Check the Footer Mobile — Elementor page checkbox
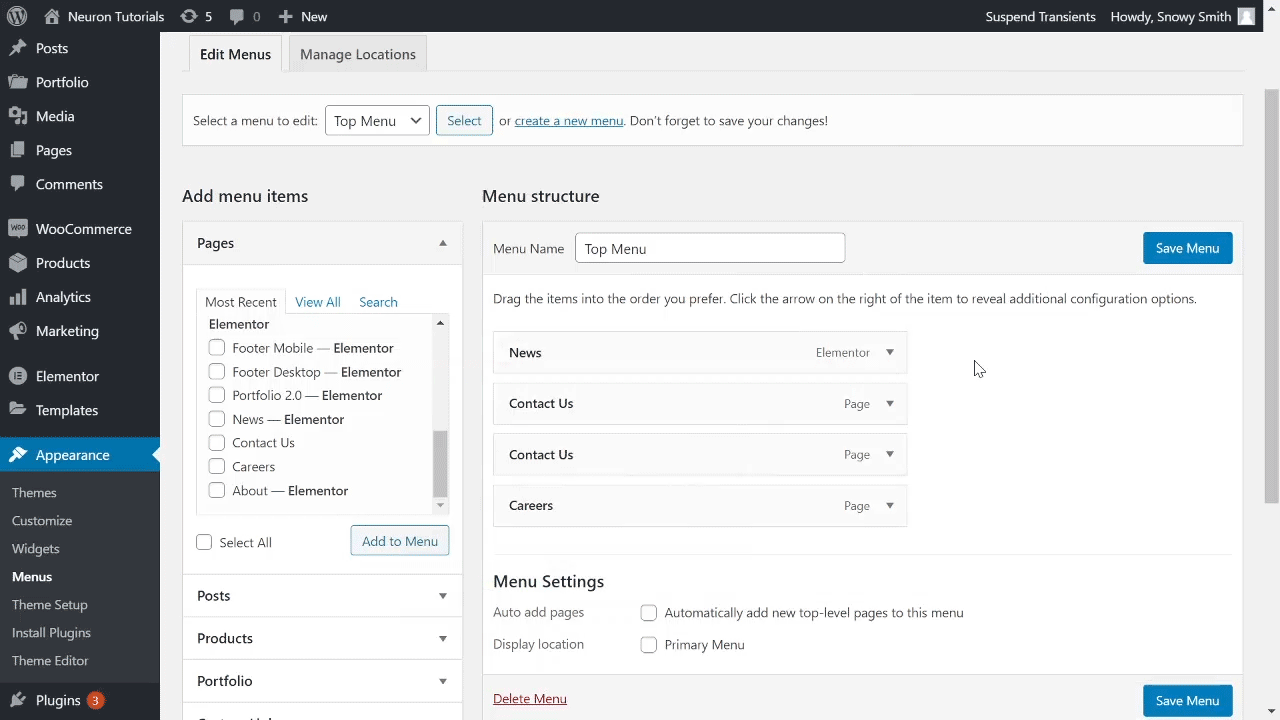The image size is (1280, 720). point(217,348)
